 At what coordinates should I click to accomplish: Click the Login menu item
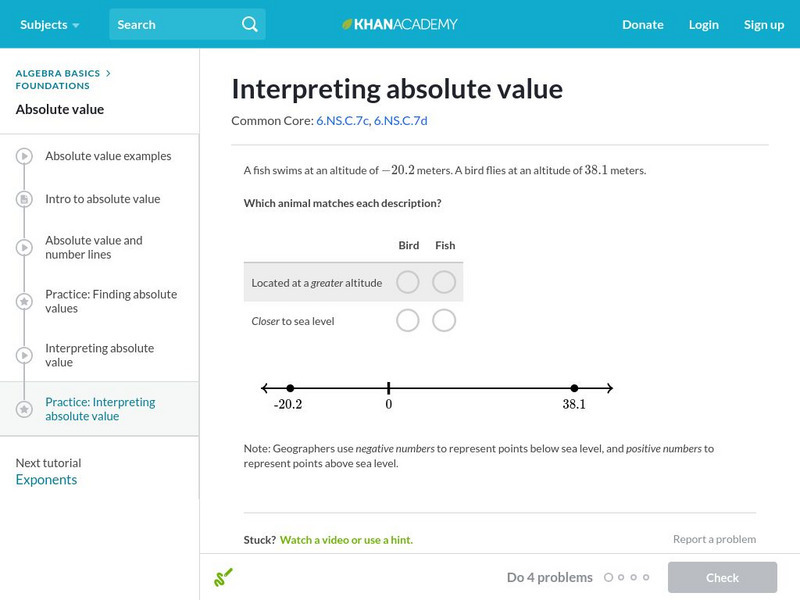(704, 24)
